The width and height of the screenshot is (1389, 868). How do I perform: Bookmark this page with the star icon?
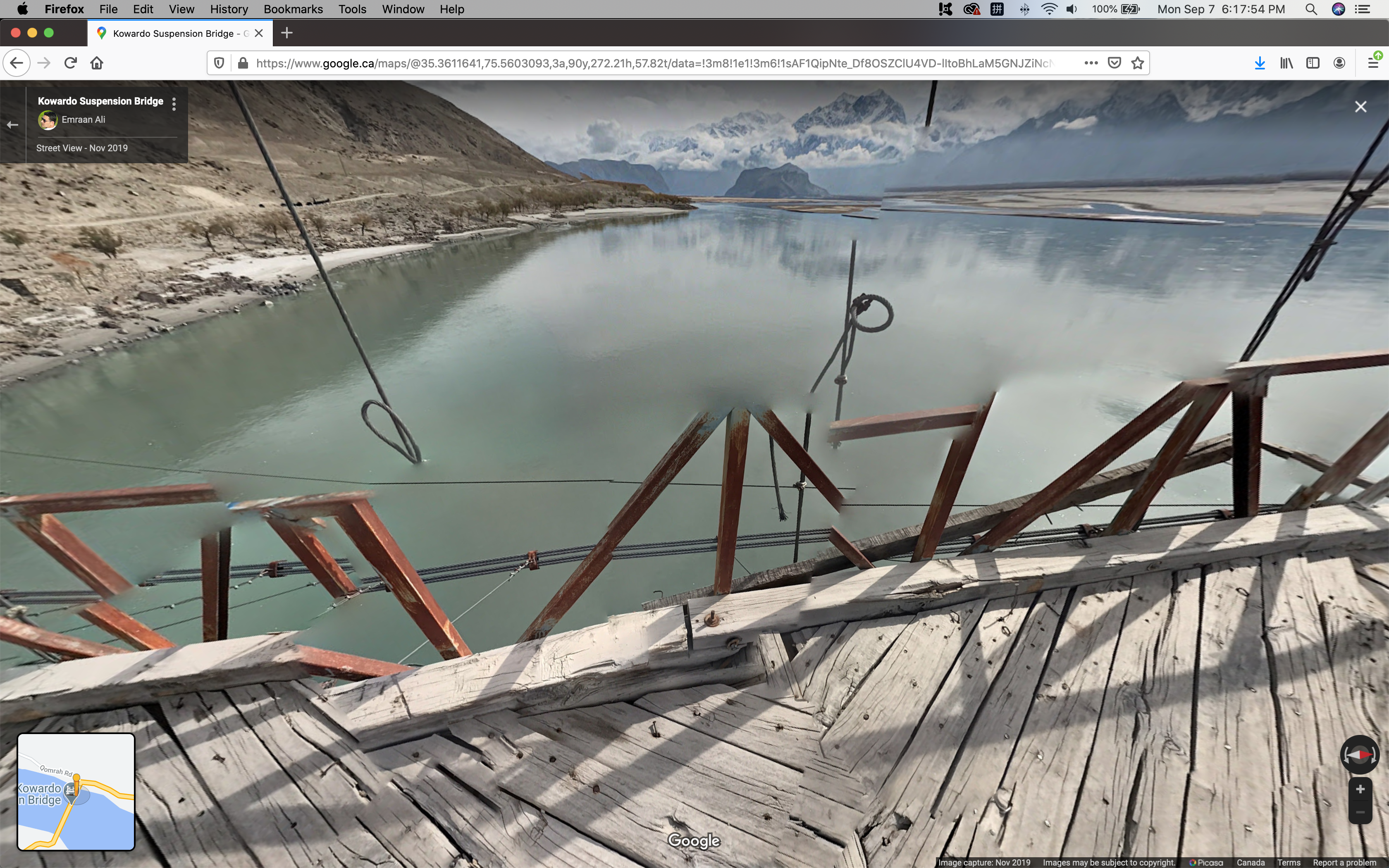tap(1138, 63)
